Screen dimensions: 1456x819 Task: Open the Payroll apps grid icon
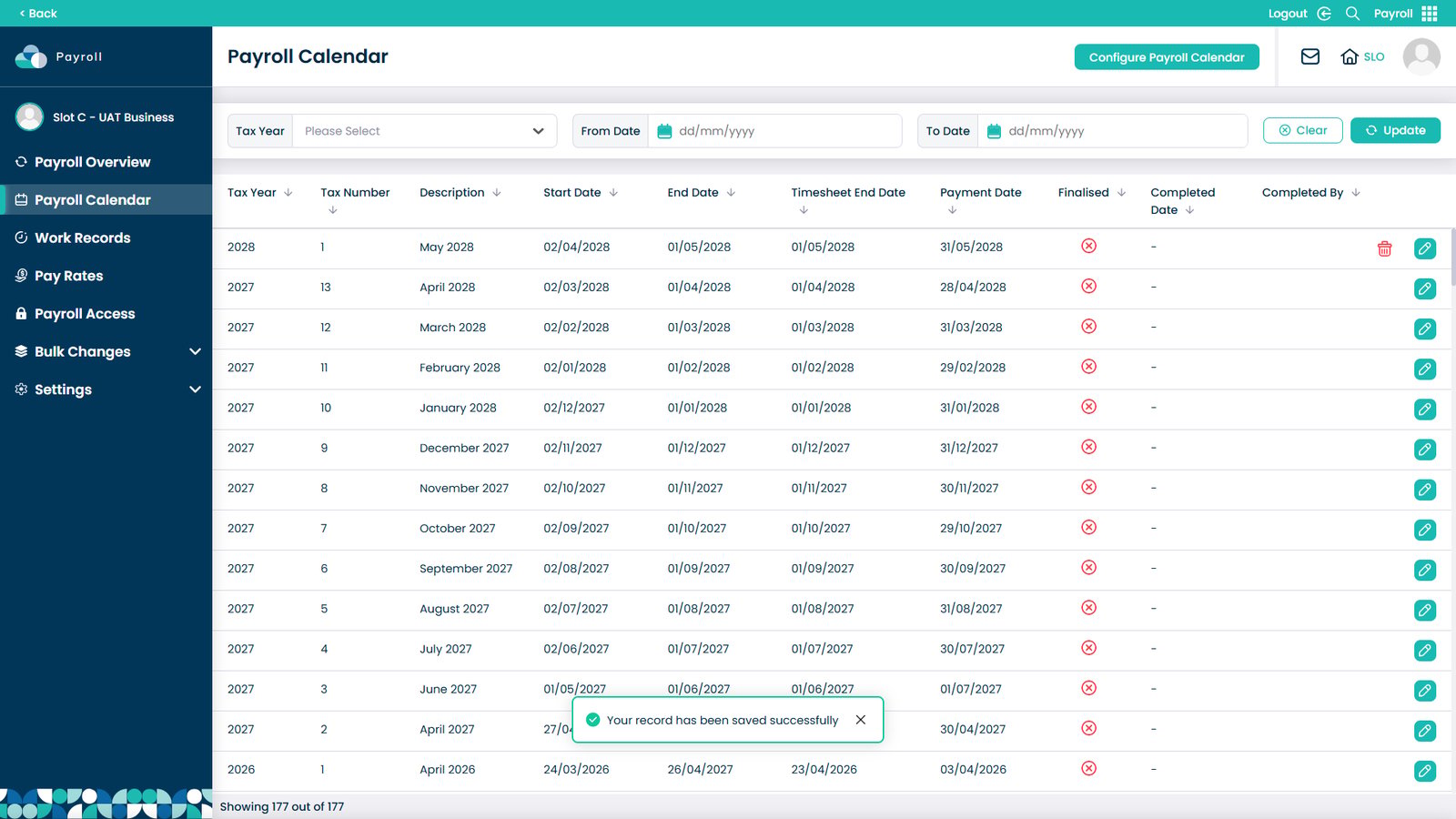tap(1430, 14)
